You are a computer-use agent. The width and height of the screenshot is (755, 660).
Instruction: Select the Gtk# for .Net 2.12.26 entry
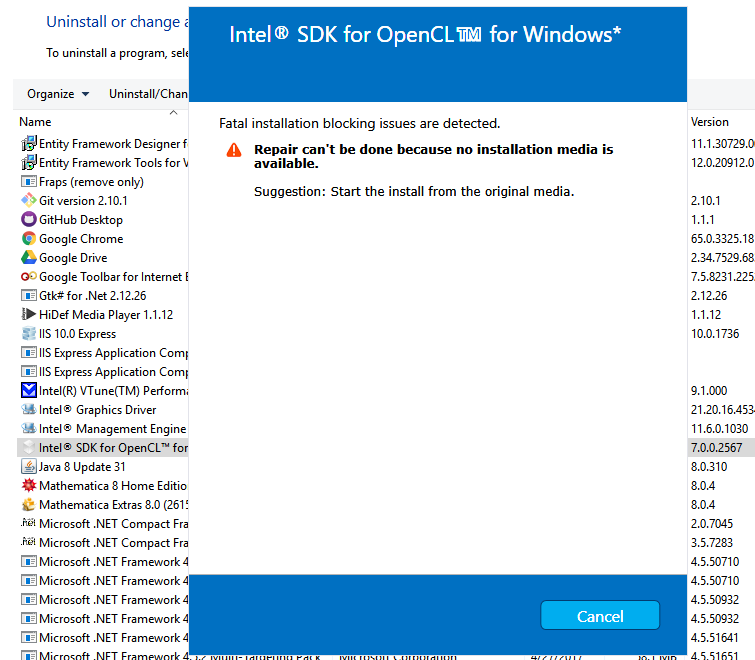(x=92, y=296)
